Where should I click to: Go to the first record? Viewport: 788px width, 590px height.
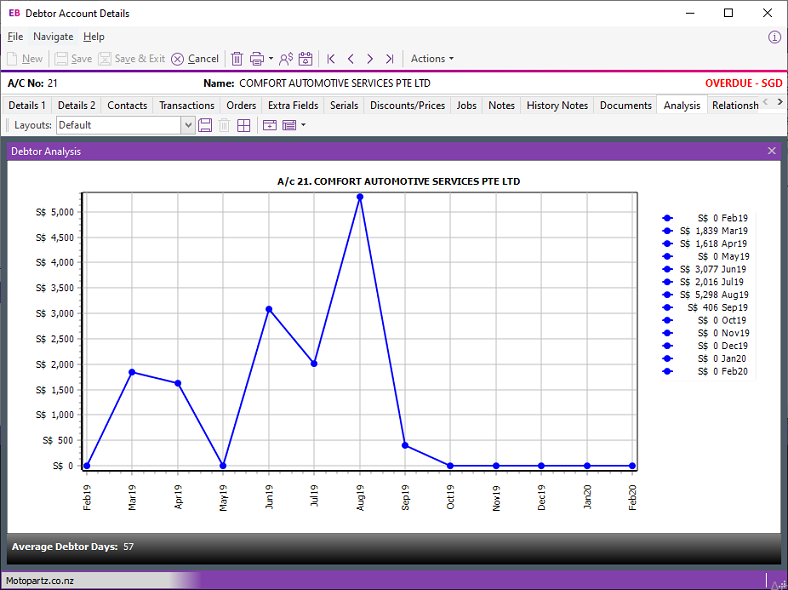pos(331,59)
